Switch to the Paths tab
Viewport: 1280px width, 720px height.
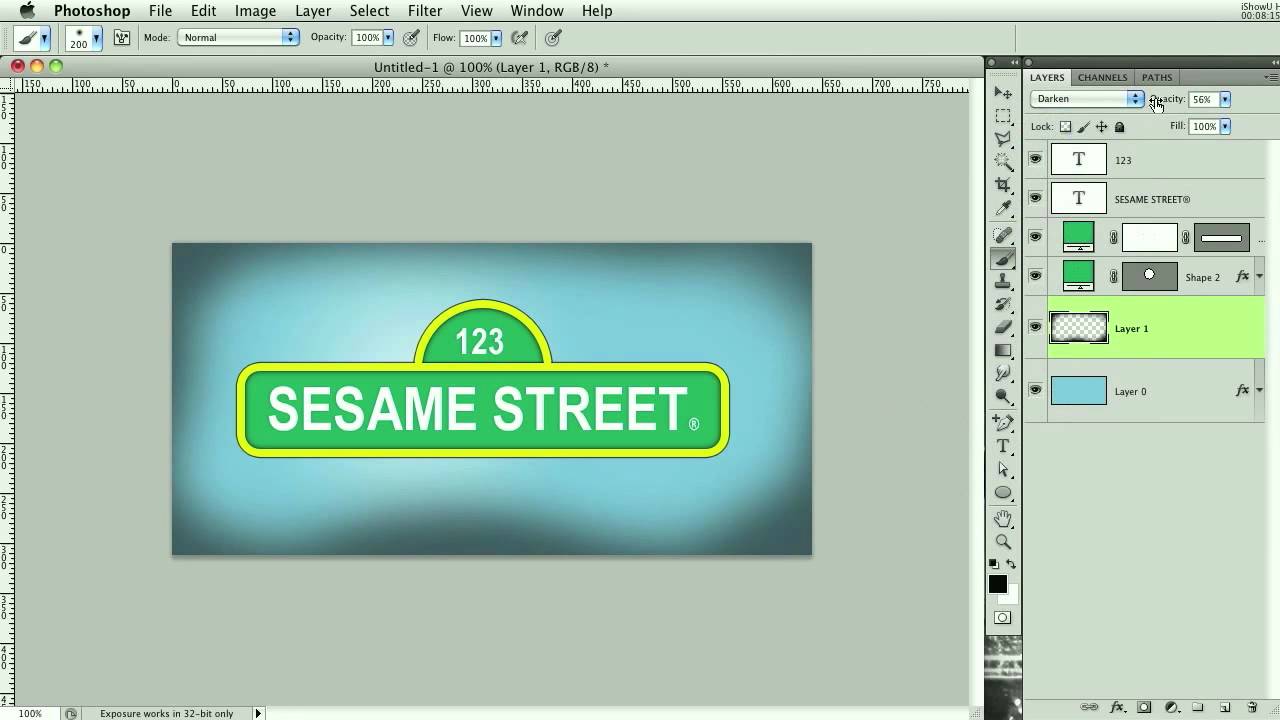point(1157,77)
